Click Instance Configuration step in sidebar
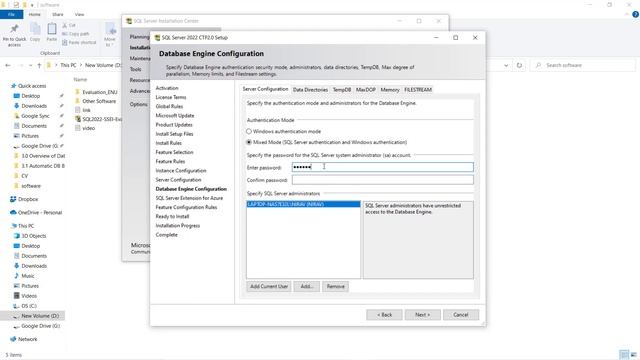This screenshot has height=360, width=640. tap(180, 171)
